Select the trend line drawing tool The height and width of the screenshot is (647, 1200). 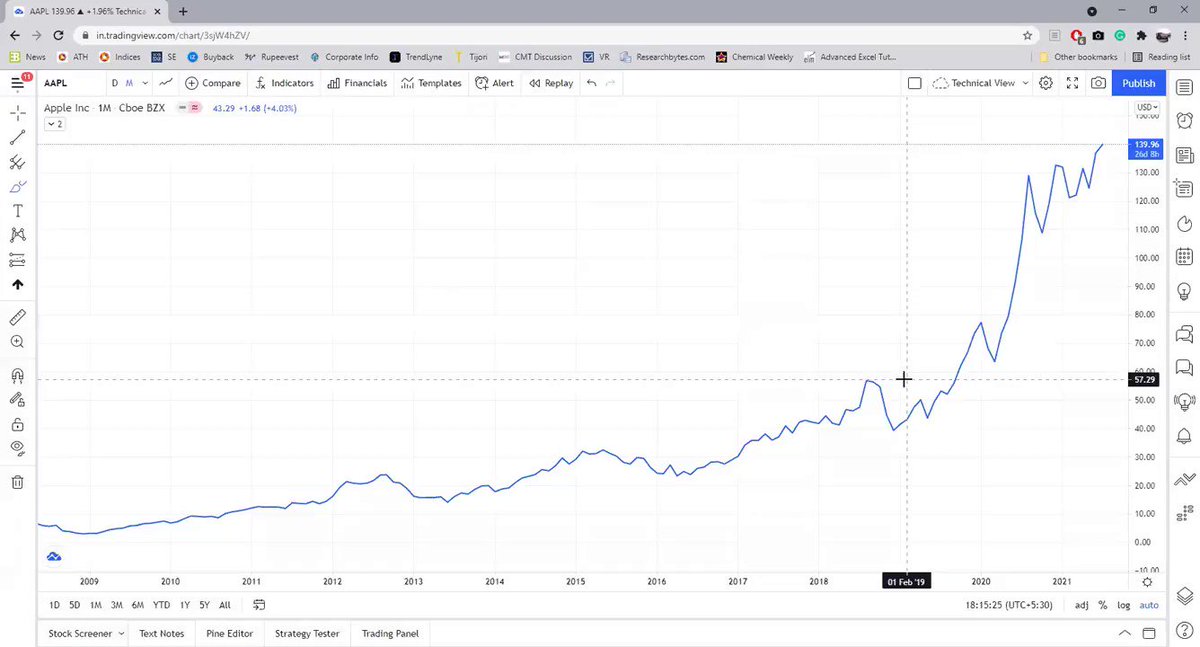pyautogui.click(x=18, y=138)
